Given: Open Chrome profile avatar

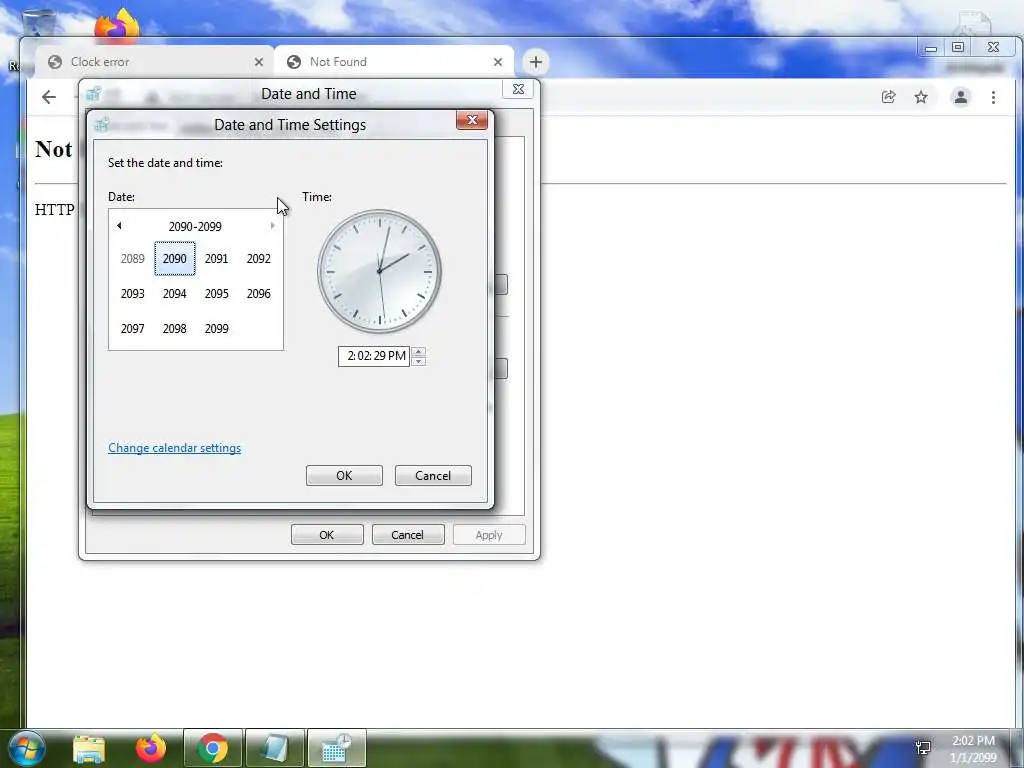Looking at the screenshot, I should [x=961, y=97].
